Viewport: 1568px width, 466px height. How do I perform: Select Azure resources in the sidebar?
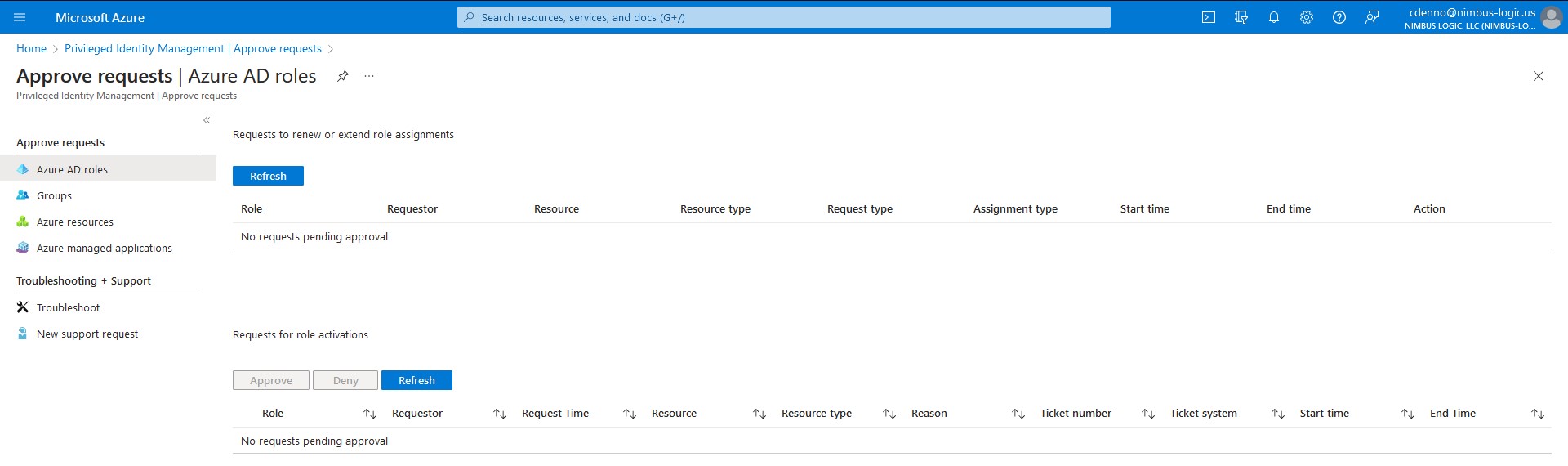108,222
